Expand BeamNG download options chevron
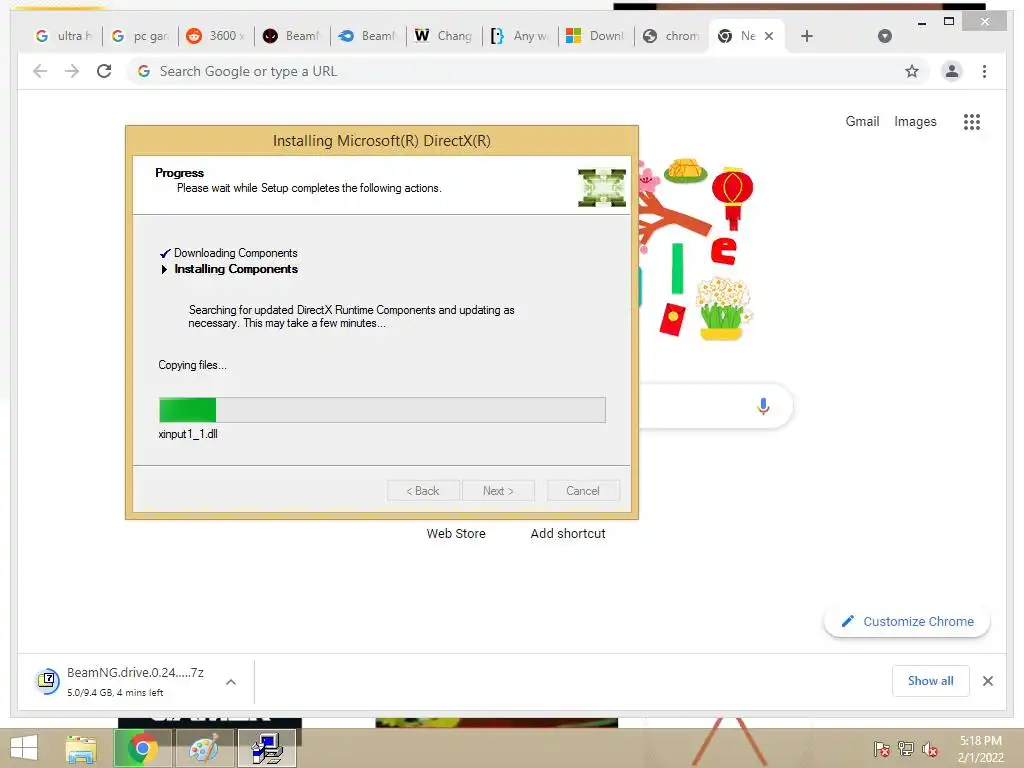 pos(231,682)
